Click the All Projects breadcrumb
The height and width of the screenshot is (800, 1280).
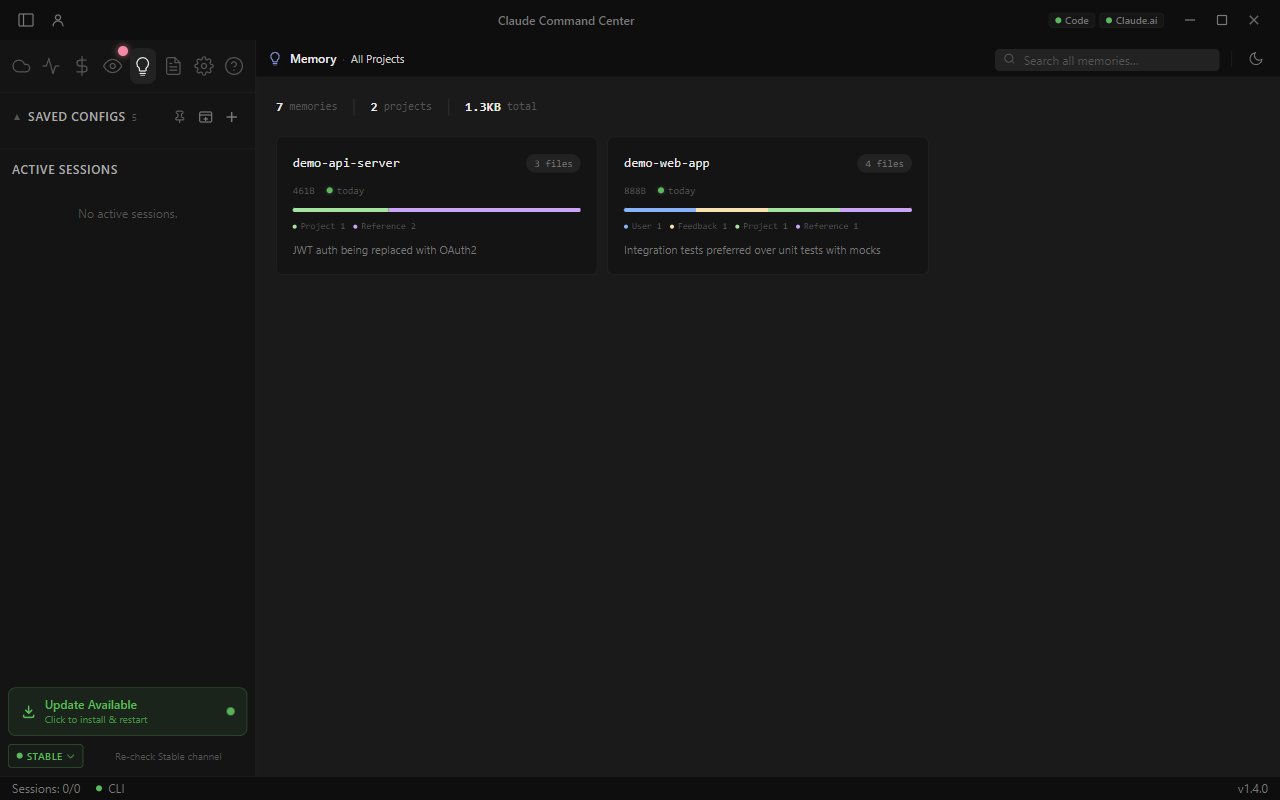[377, 59]
